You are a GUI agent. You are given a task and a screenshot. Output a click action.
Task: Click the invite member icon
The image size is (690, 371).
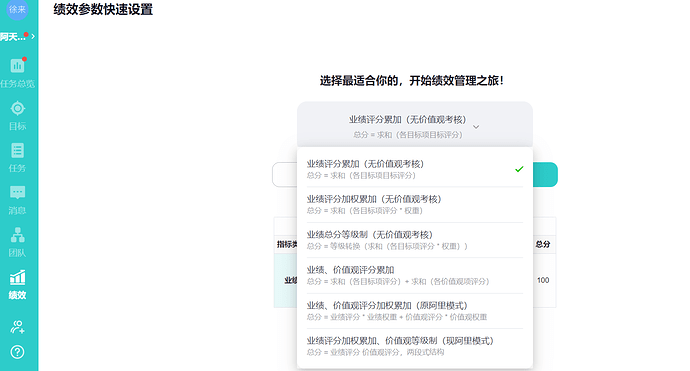click(x=18, y=327)
